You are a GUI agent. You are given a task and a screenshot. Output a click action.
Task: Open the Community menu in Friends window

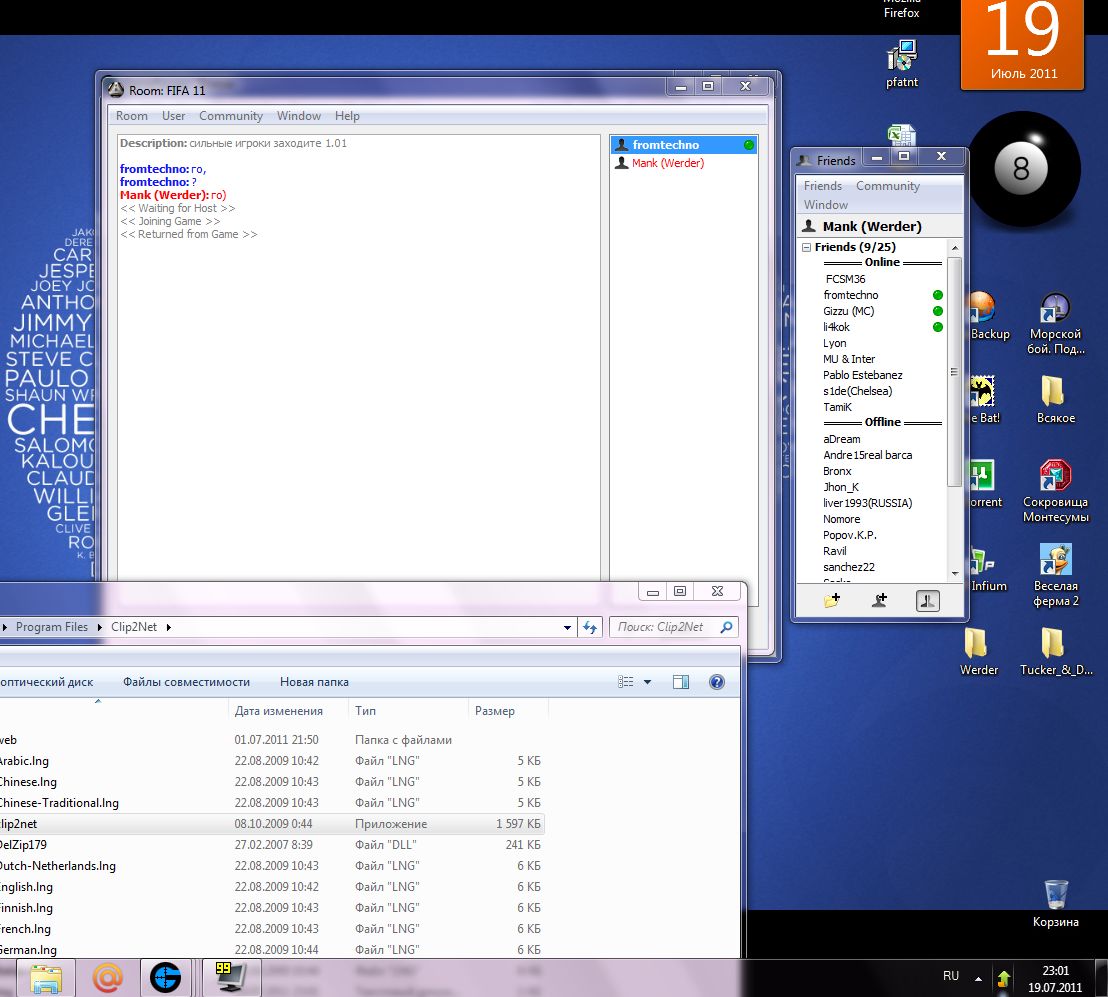pos(888,186)
